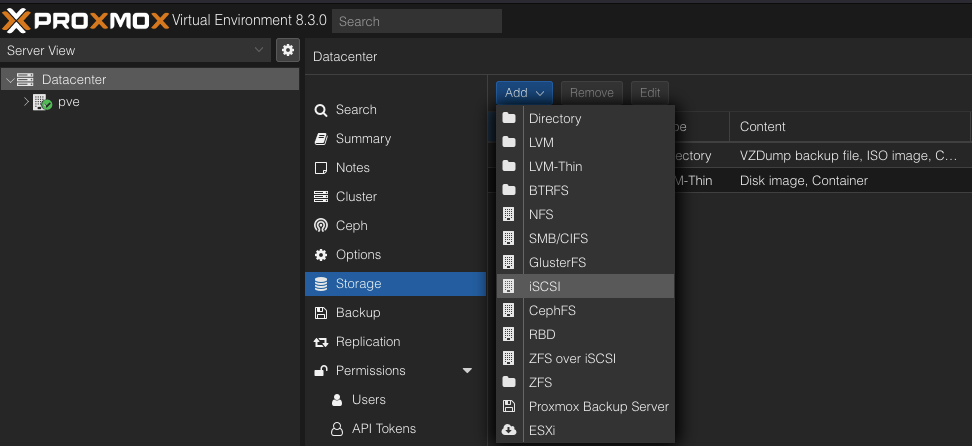The image size is (972, 446).
Task: Click the building icon beside NFS
Action: 509,215
